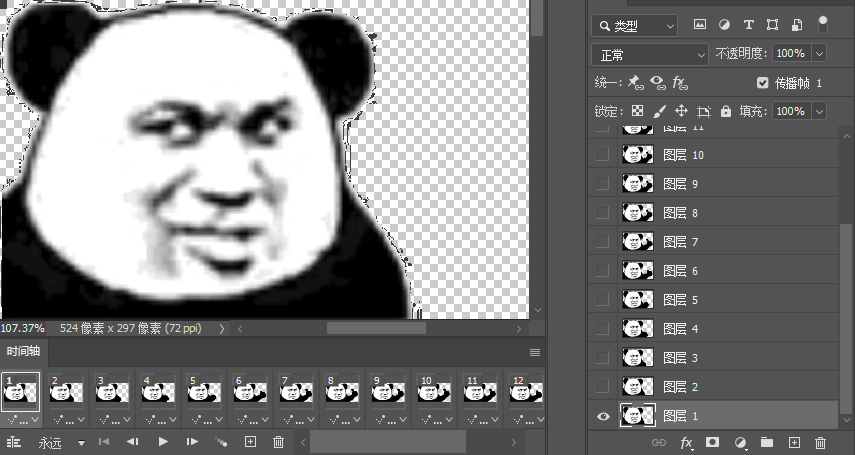The image size is (855, 455).
Task: Click the timeline horizontal scrollbar thumb
Action: pos(388,442)
